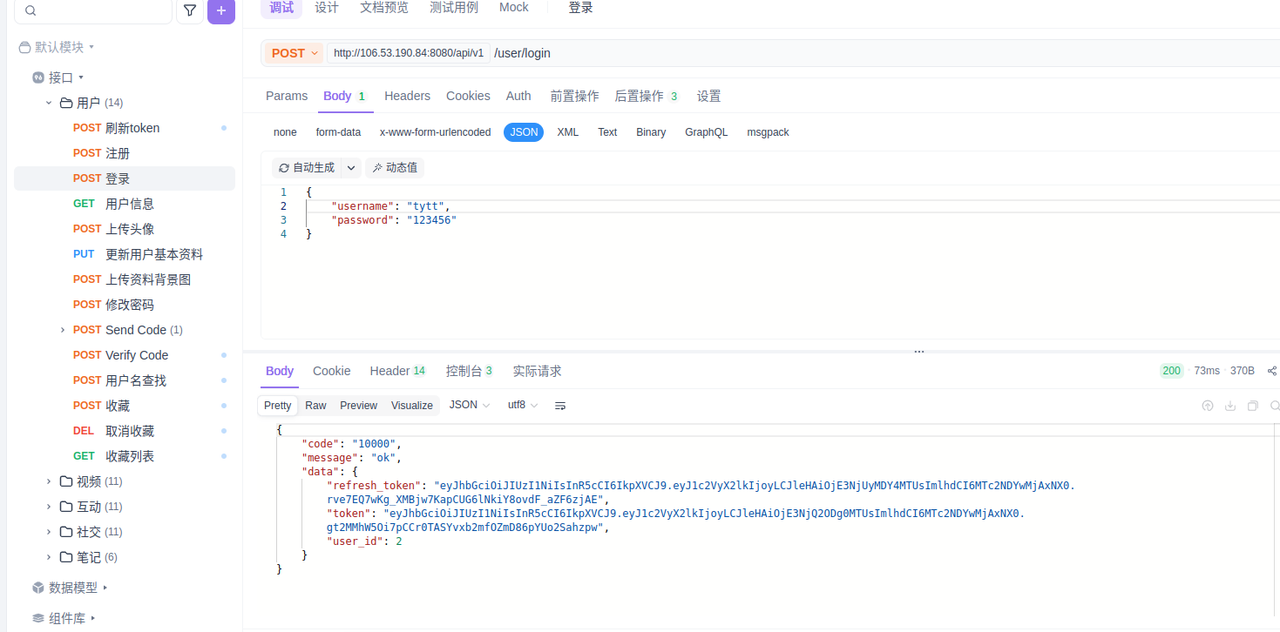1280x632 pixels.
Task: Switch response view to Raw
Action: click(x=316, y=405)
